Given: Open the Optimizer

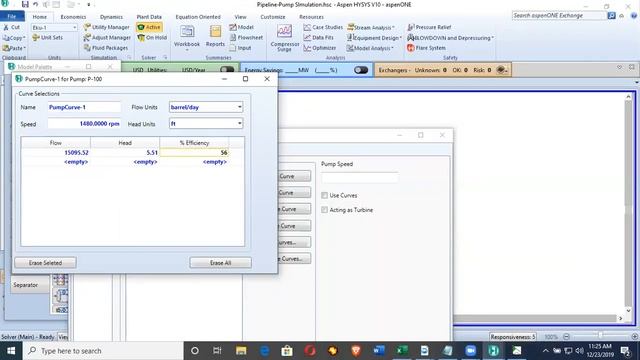Looking at the screenshot, I should coord(320,48).
